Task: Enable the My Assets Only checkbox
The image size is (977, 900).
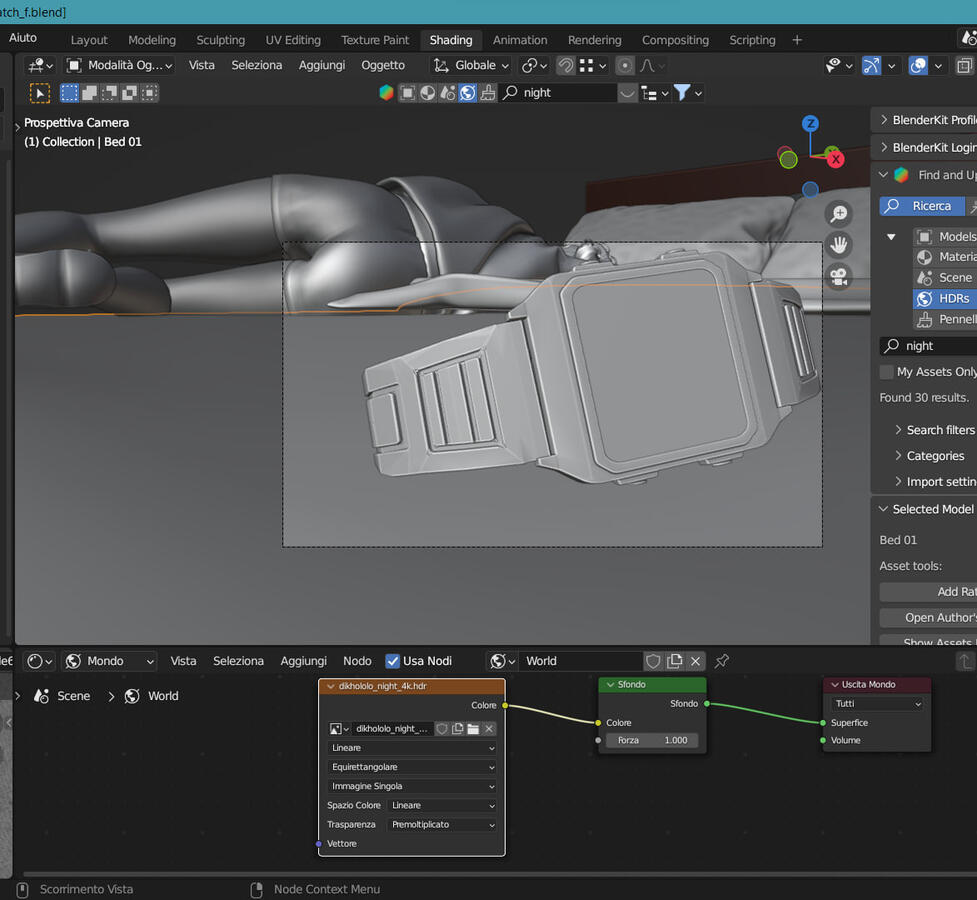Action: pos(887,372)
